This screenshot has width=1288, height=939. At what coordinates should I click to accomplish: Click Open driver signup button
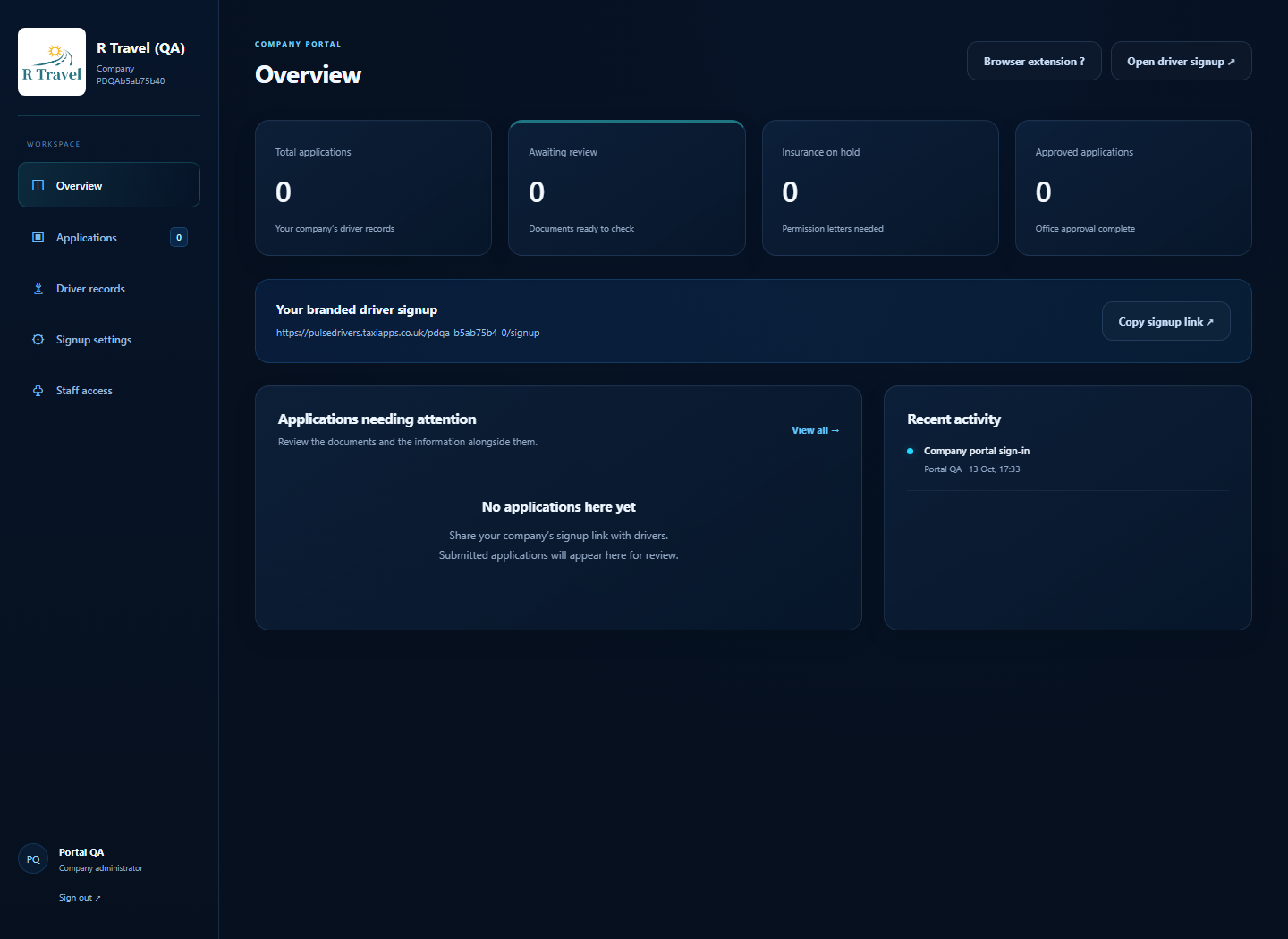[x=1181, y=61]
